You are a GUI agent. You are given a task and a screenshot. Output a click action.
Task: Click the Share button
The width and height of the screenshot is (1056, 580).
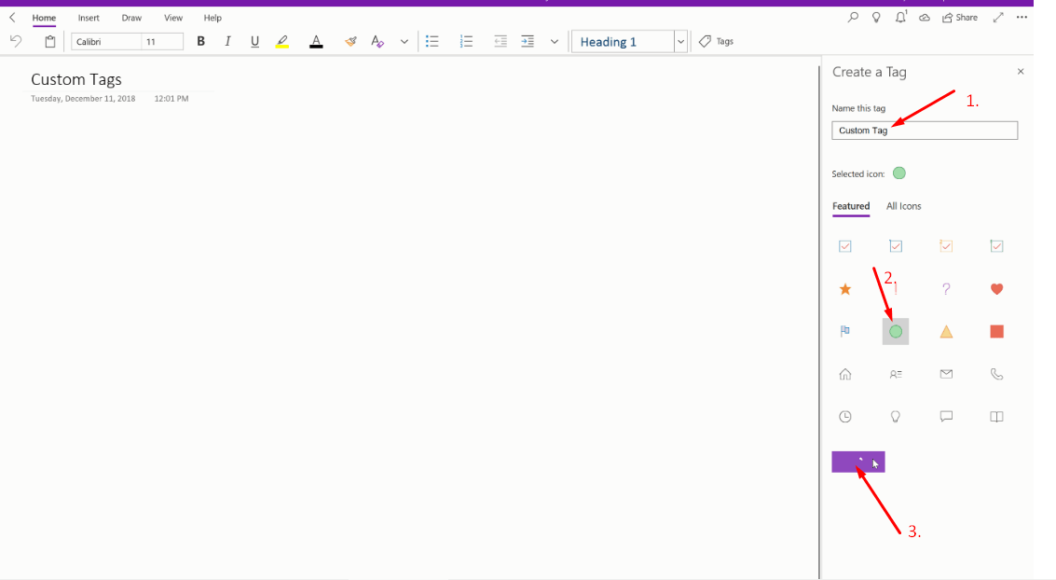[958, 17]
